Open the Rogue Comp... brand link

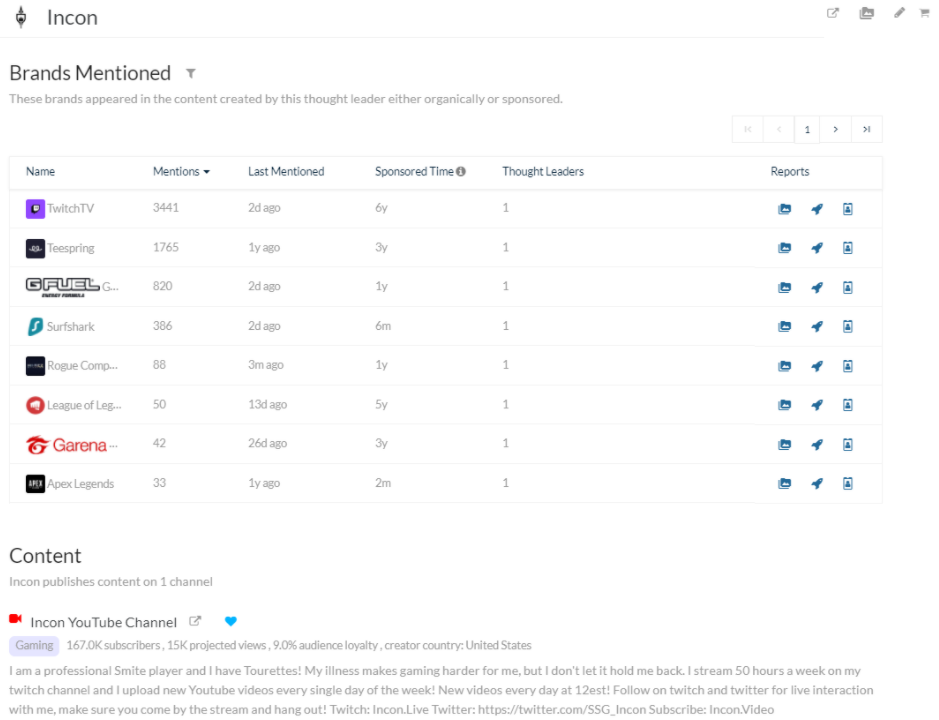(x=82, y=365)
